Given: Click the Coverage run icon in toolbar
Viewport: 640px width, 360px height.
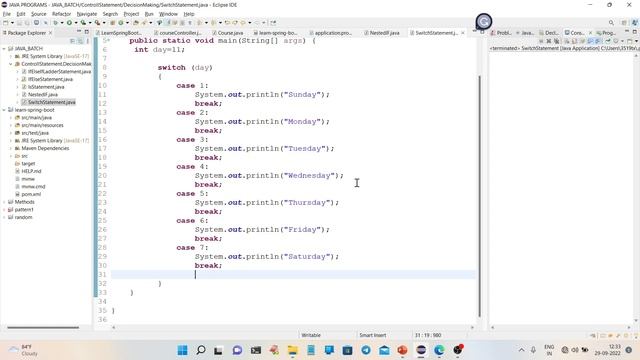Looking at the screenshot, I should pos(83,23).
